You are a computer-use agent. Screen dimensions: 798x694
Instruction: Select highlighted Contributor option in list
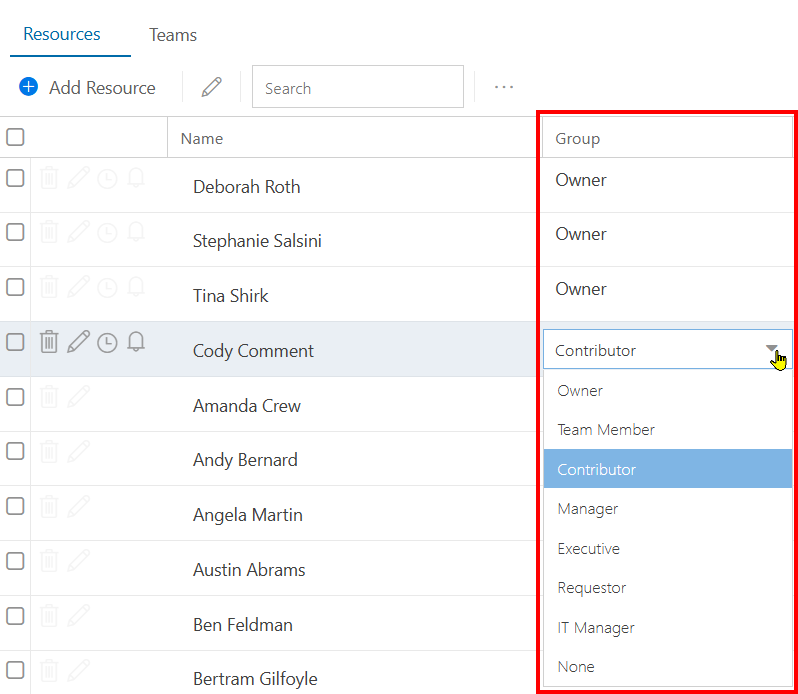668,469
